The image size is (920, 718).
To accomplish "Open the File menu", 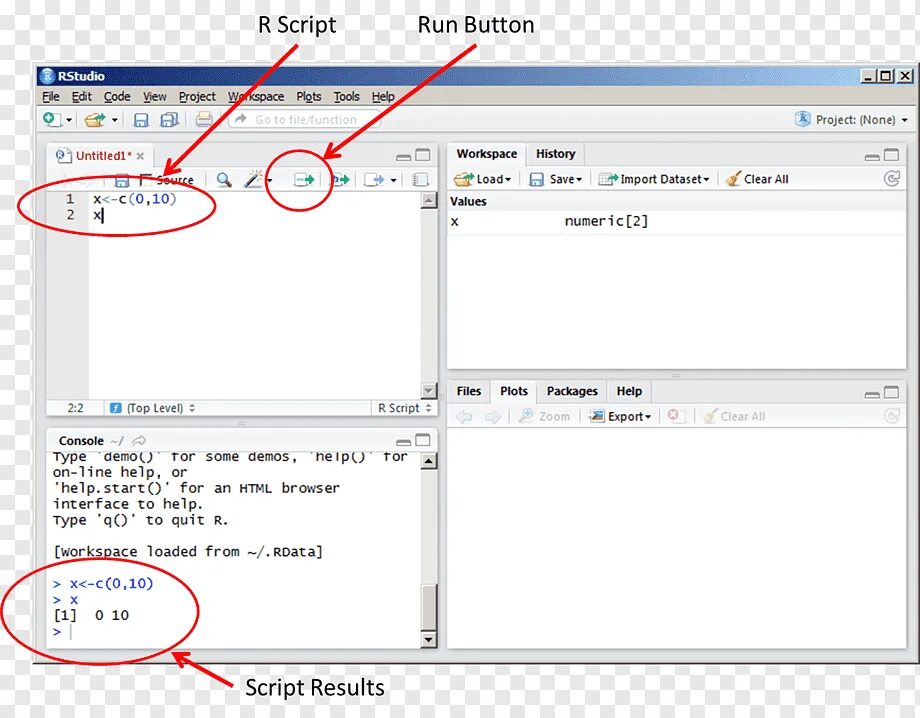I will pyautogui.click(x=50, y=96).
